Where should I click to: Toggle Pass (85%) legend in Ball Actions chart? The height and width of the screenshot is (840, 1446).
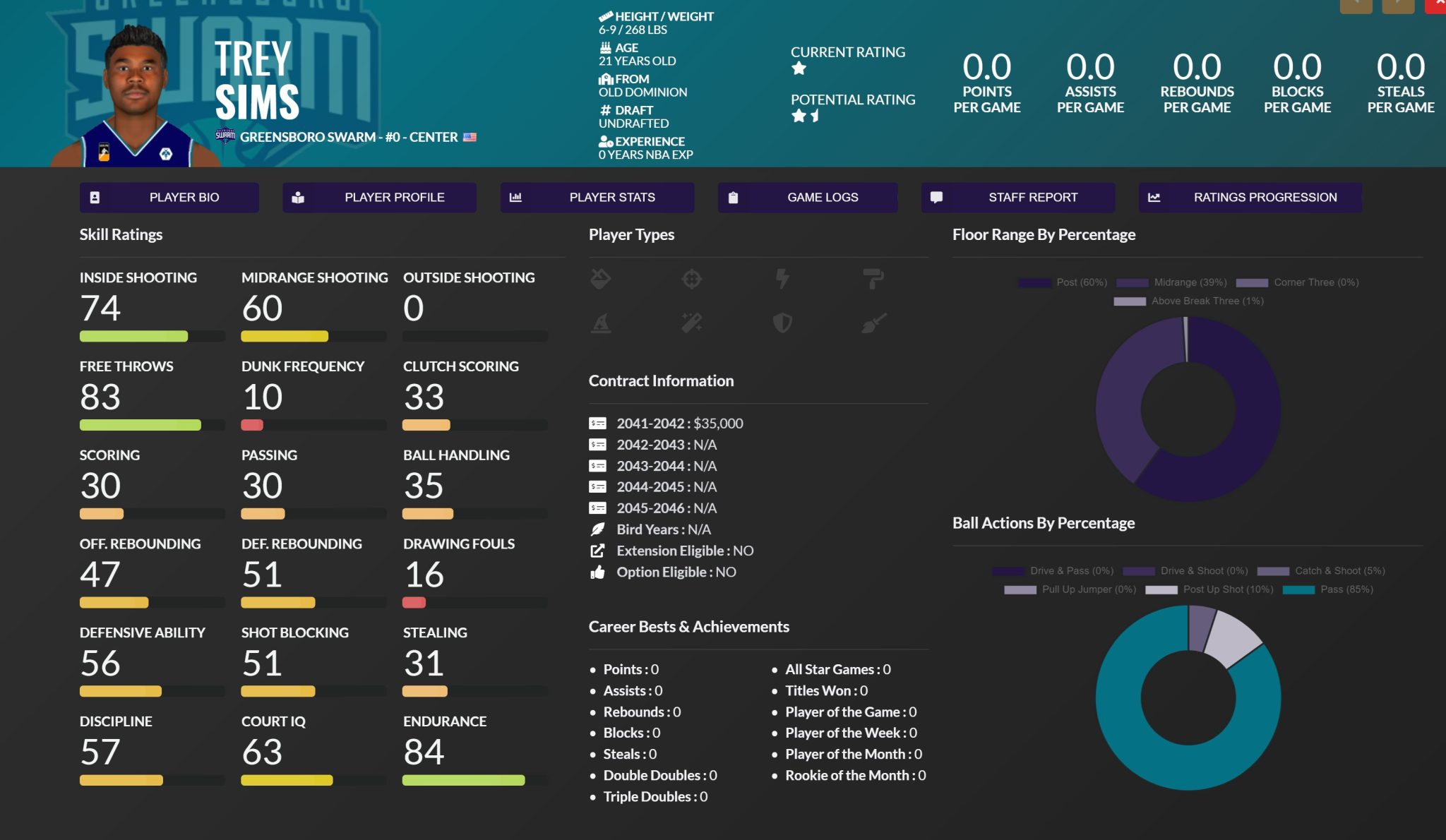point(1327,589)
